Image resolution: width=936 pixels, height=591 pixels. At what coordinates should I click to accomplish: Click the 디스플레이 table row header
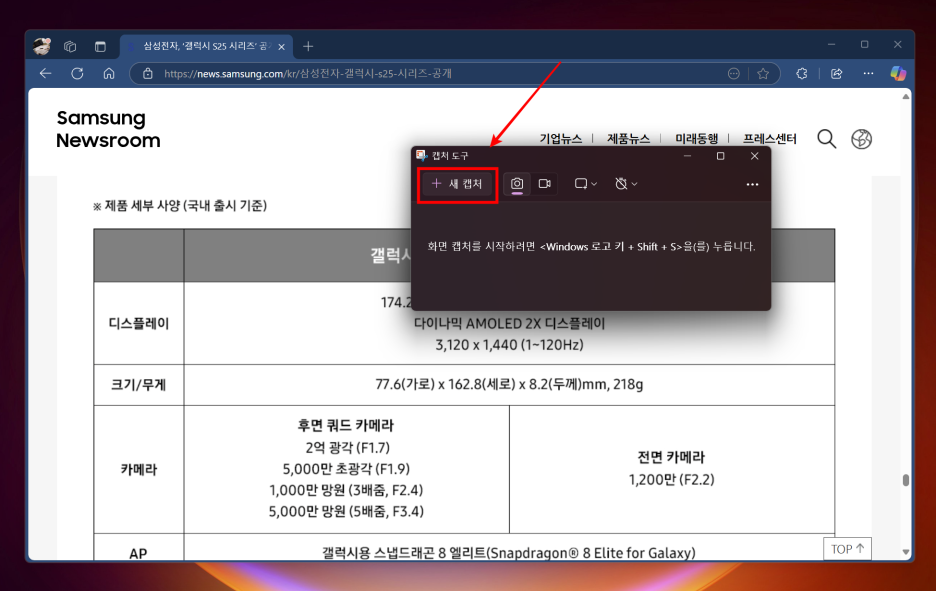(x=138, y=324)
